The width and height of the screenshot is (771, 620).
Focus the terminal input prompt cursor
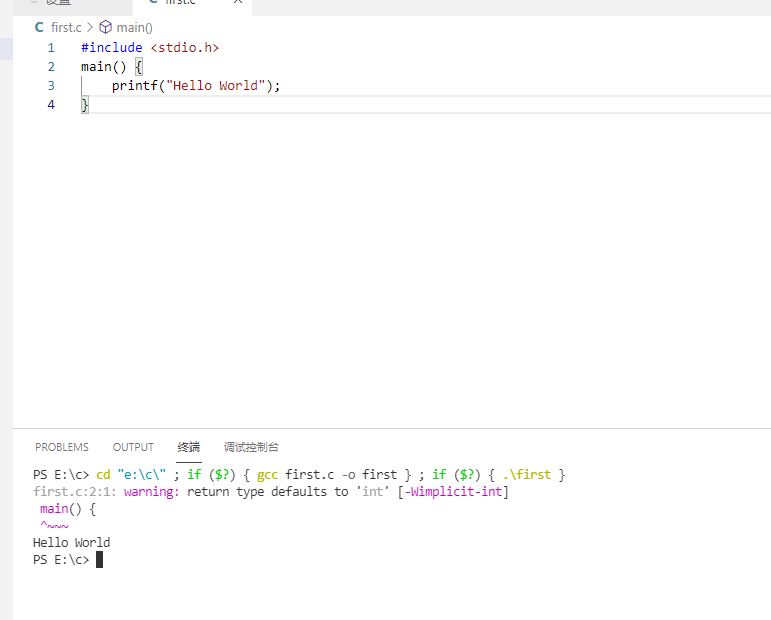coord(99,560)
